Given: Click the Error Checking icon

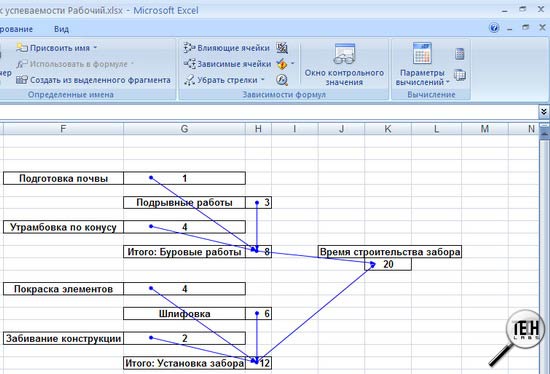Looking at the screenshot, I should click(x=281, y=64).
